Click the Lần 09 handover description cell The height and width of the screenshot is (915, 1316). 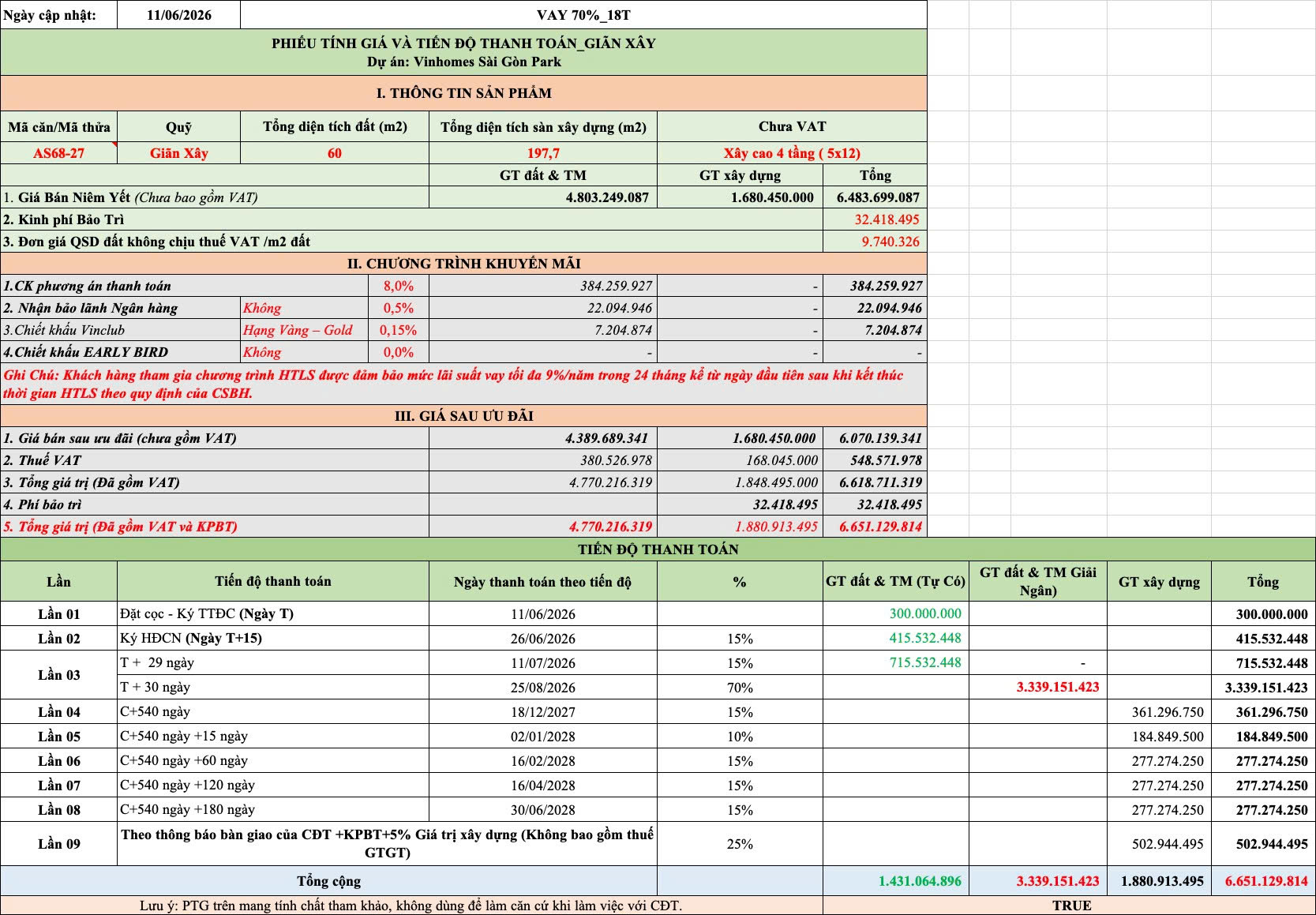click(387, 843)
